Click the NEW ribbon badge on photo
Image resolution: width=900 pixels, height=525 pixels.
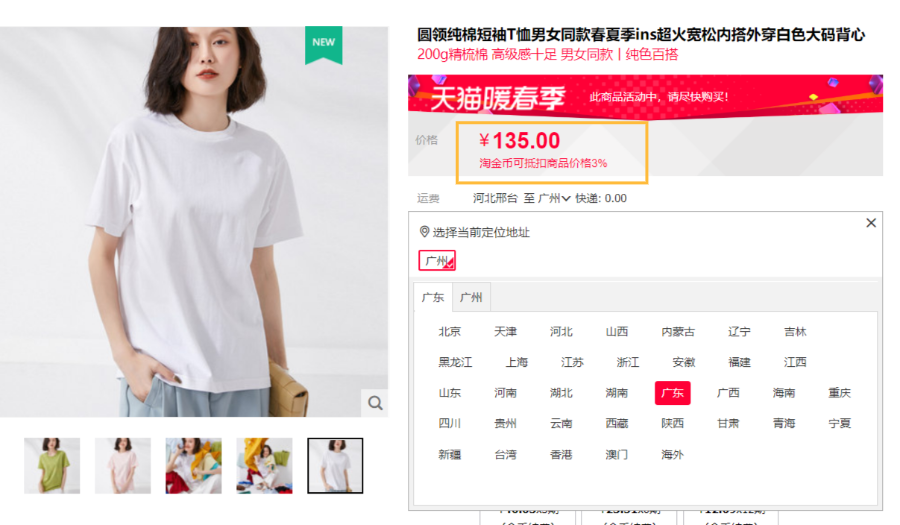pyautogui.click(x=324, y=45)
